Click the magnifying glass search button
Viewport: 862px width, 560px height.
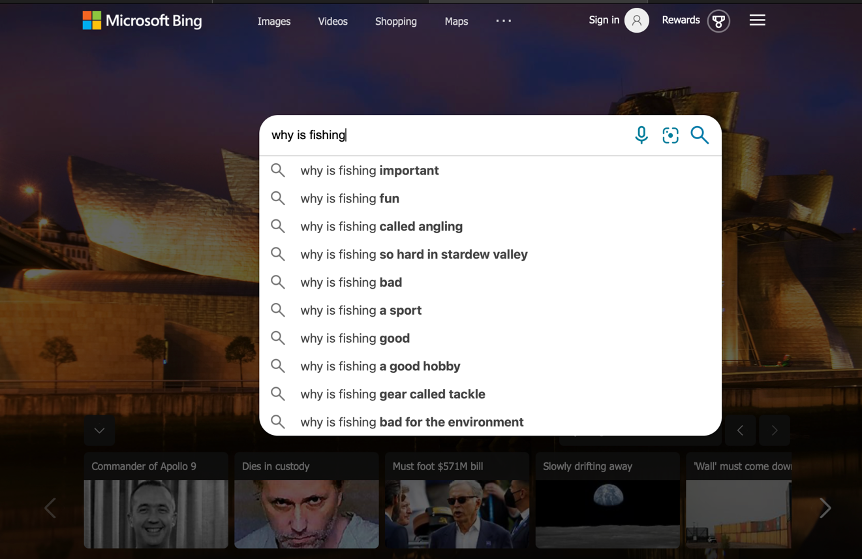pos(699,135)
